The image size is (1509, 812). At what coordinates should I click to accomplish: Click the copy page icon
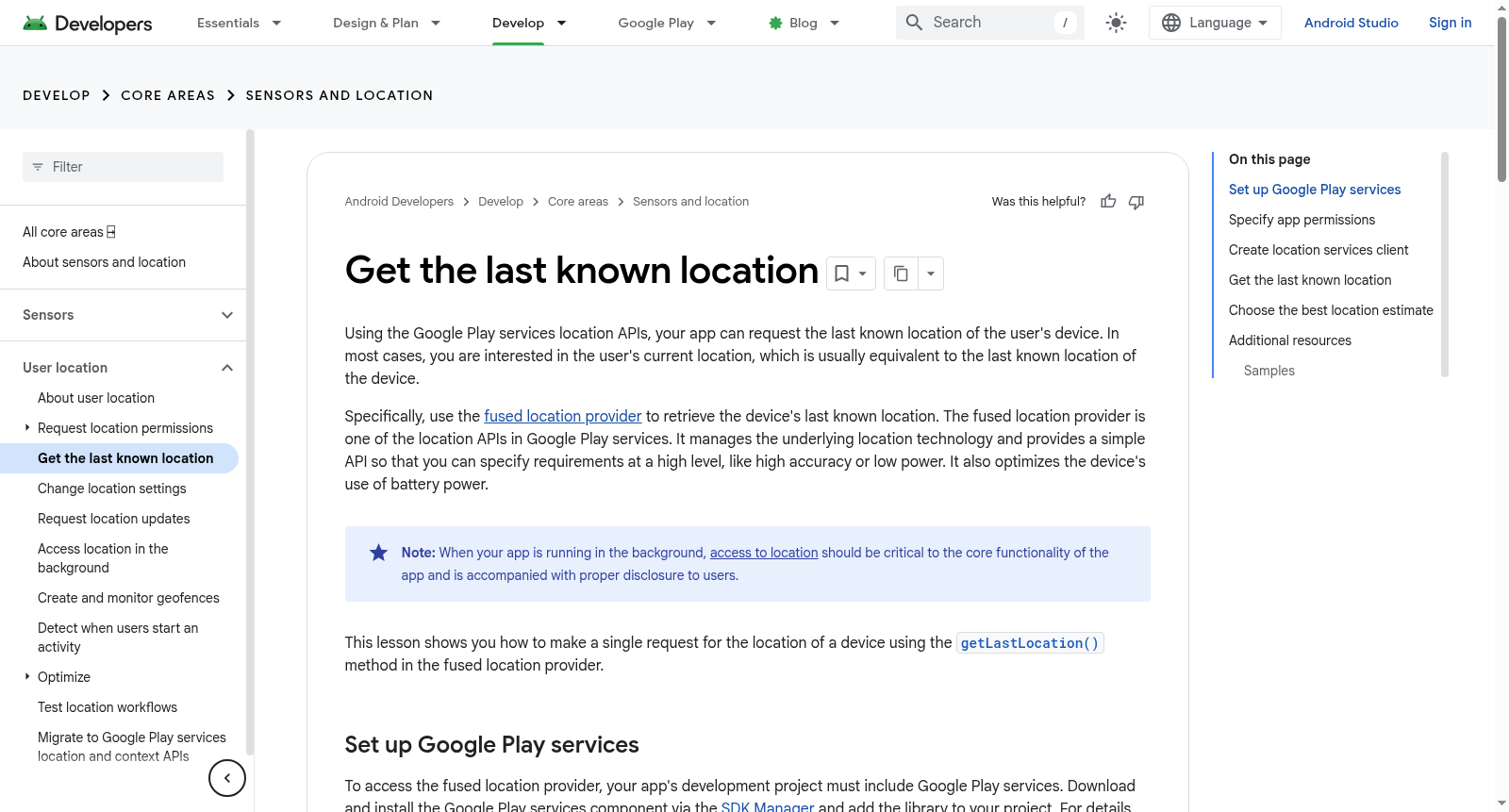point(901,273)
